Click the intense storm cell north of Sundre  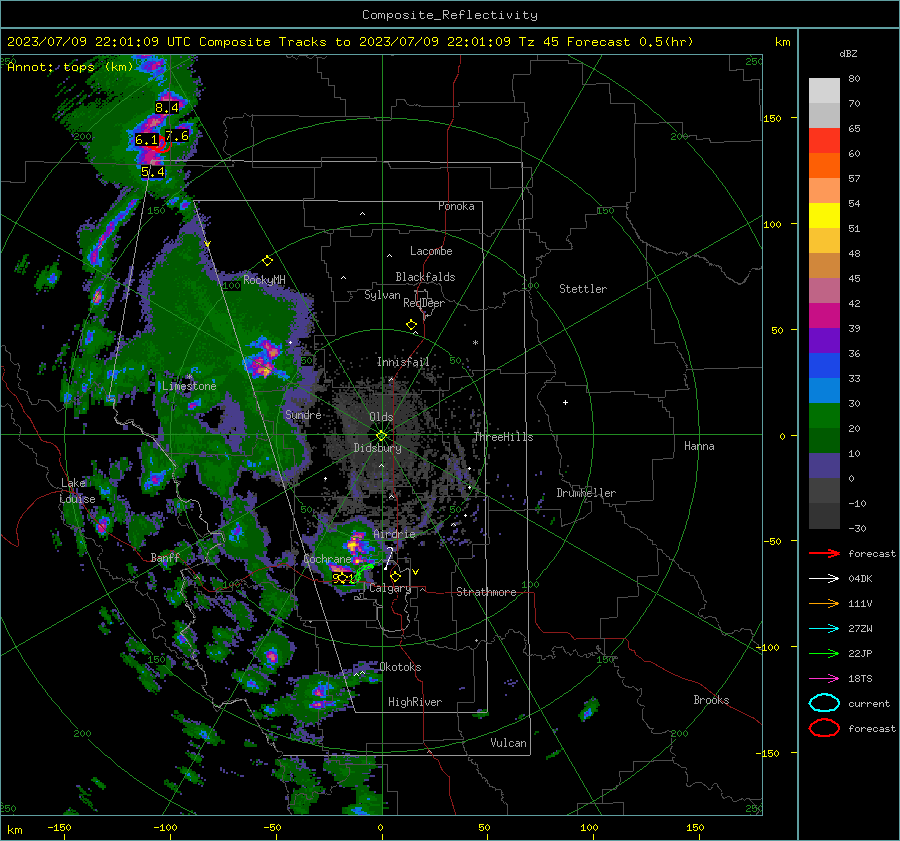pyautogui.click(x=264, y=357)
